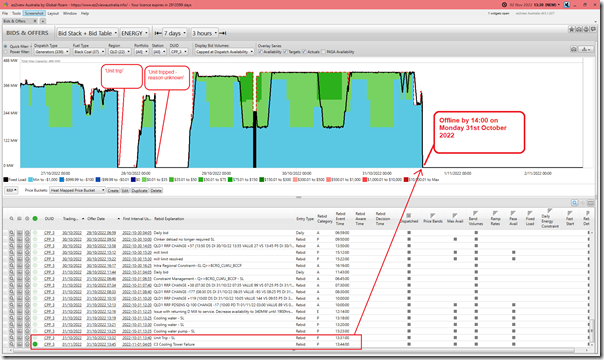Click the 13:30 (NEM) time dropdown
604x360 pixels.
point(547,5)
